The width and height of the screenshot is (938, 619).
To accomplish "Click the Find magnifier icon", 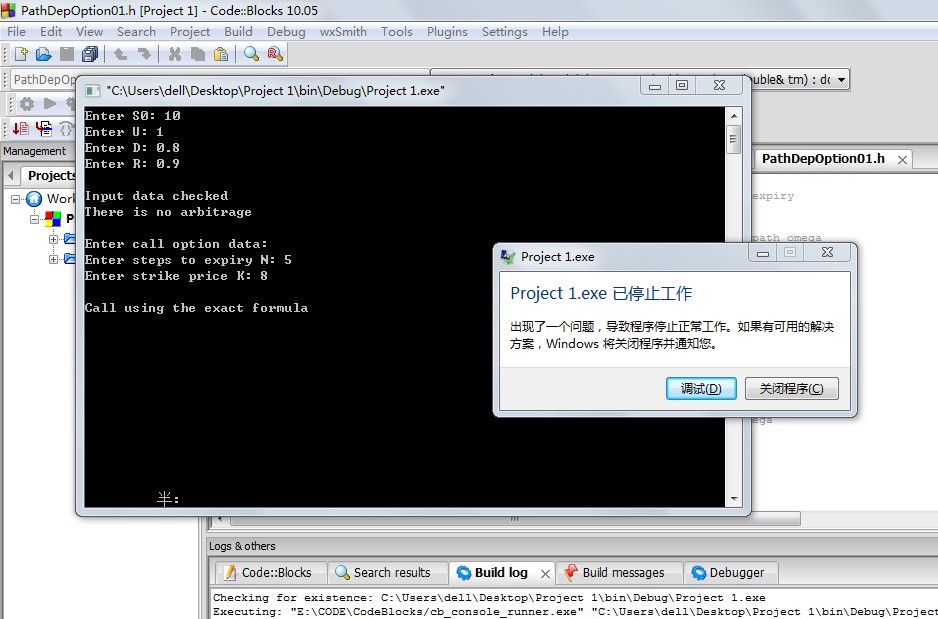I will coord(251,54).
